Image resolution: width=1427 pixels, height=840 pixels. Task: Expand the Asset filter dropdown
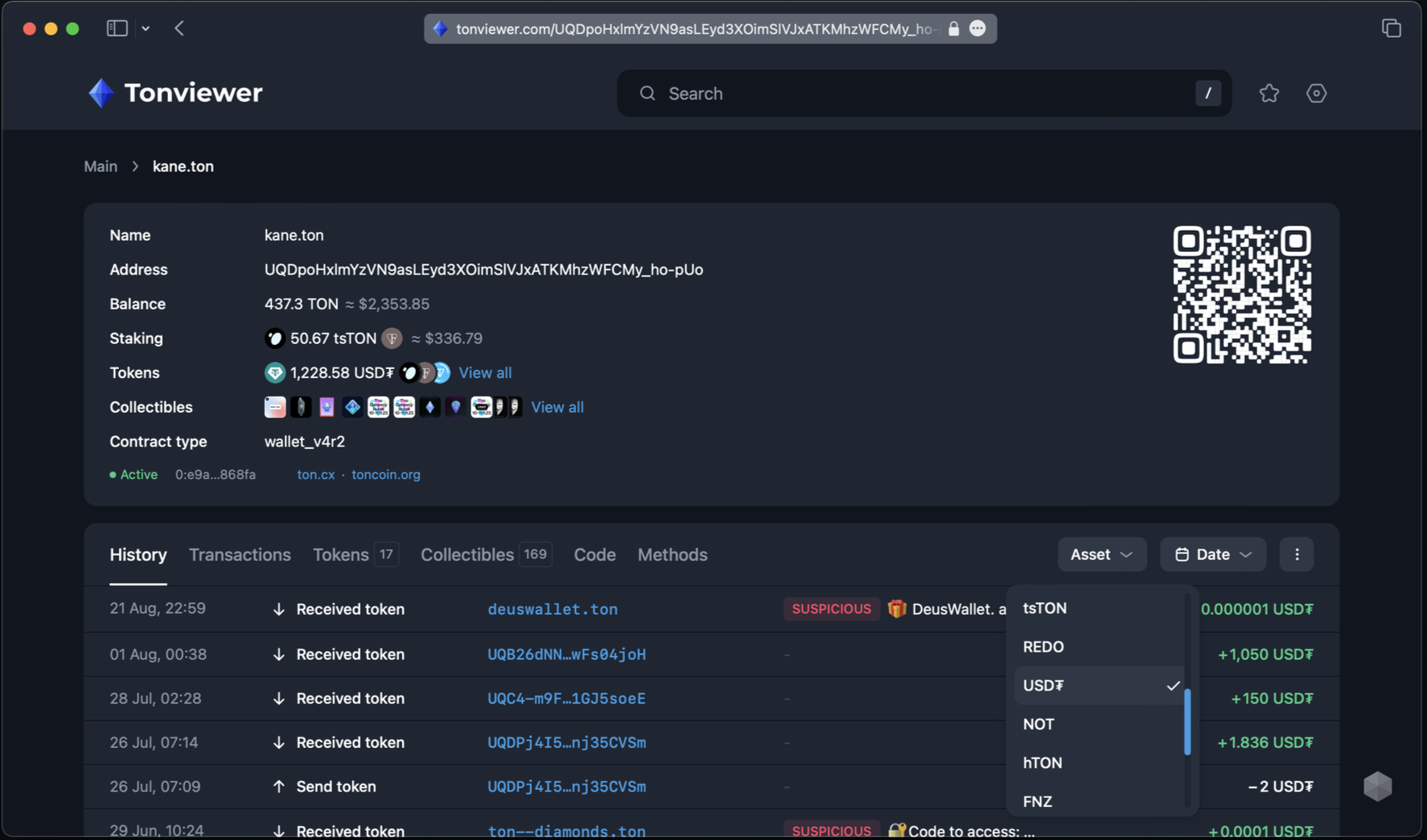point(1101,555)
